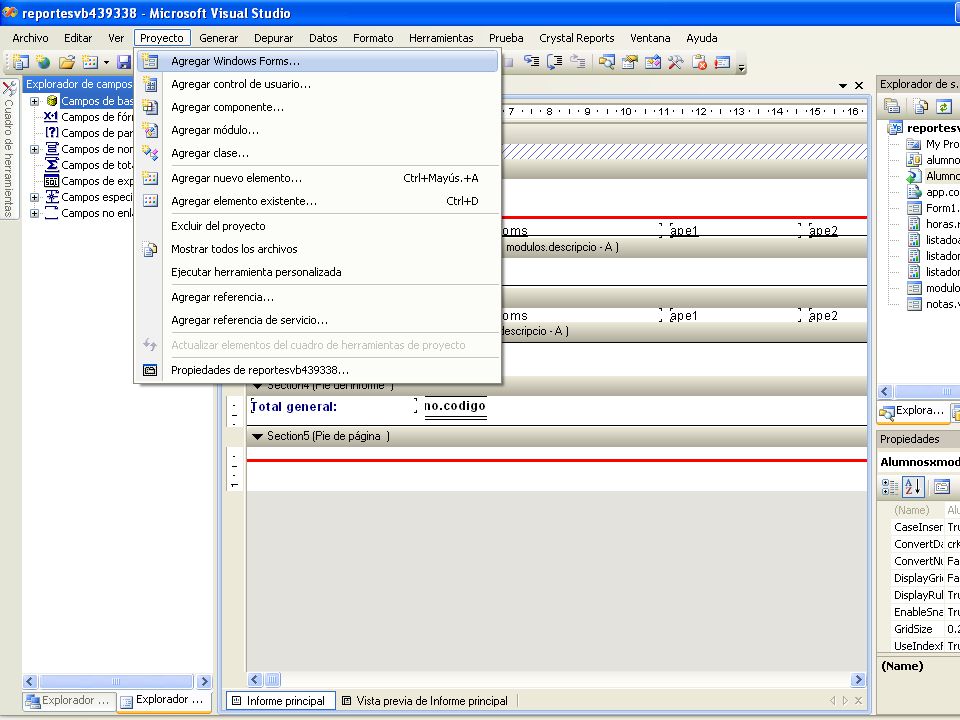
Task: Open the toolbar options overflow arrow
Action: (741, 67)
